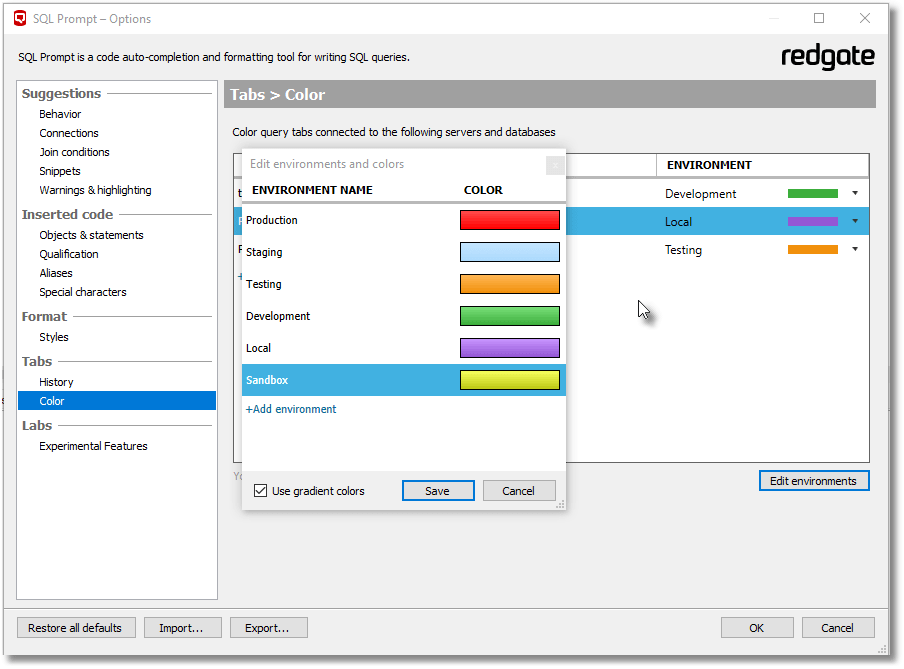Click the +Add environment link
904x669 pixels.
(x=291, y=409)
